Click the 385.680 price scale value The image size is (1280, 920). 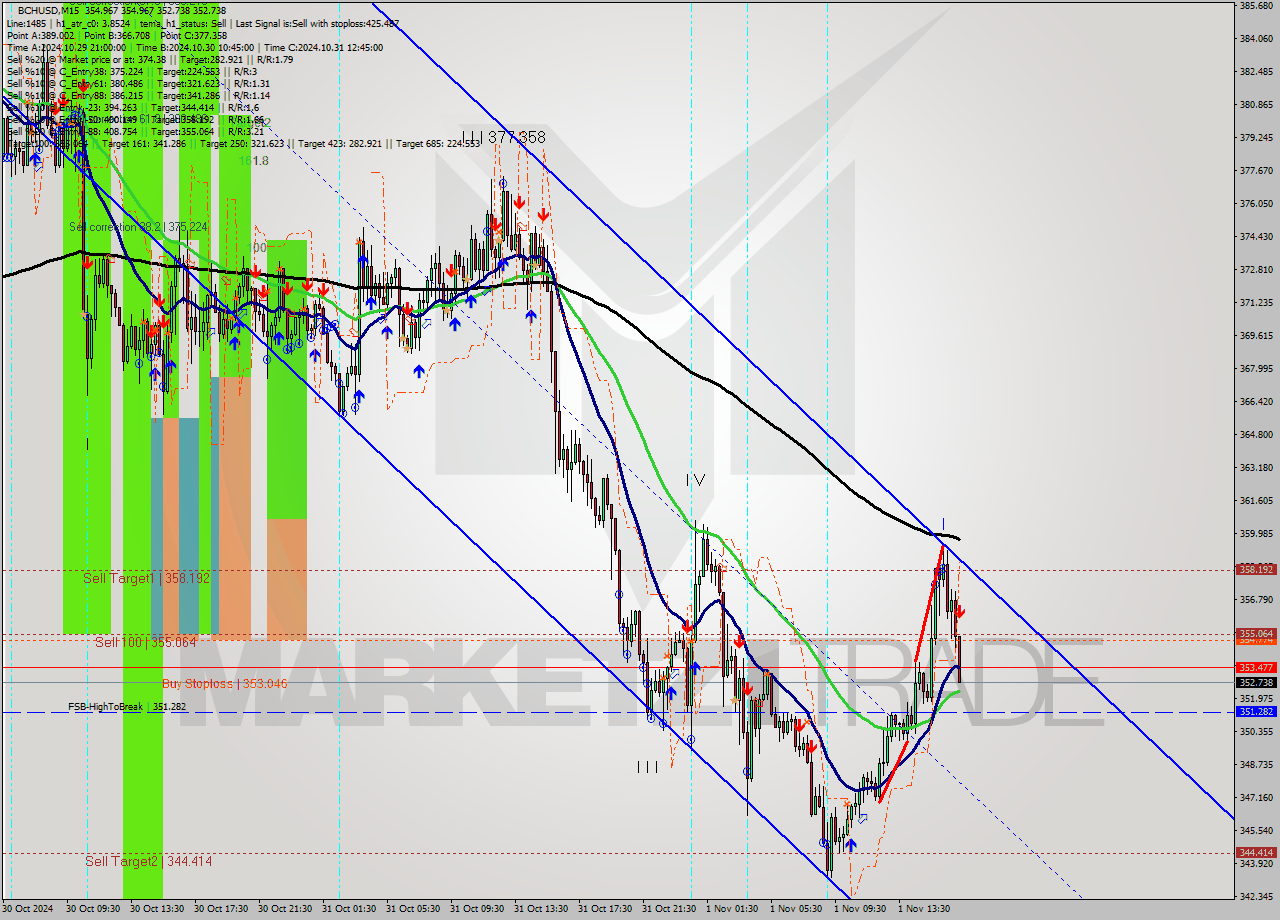(x=1255, y=6)
